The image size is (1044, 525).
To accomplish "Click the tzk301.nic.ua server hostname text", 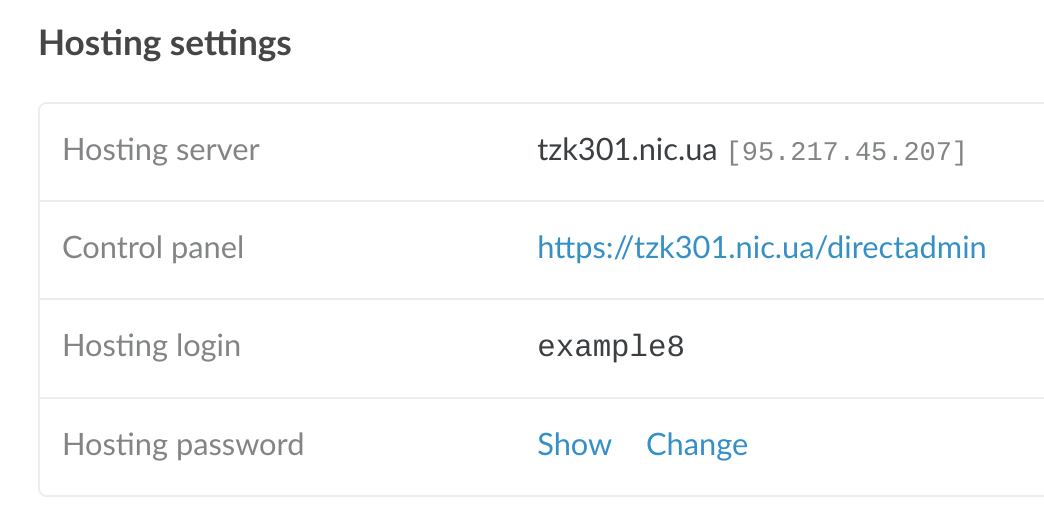I will point(627,151).
